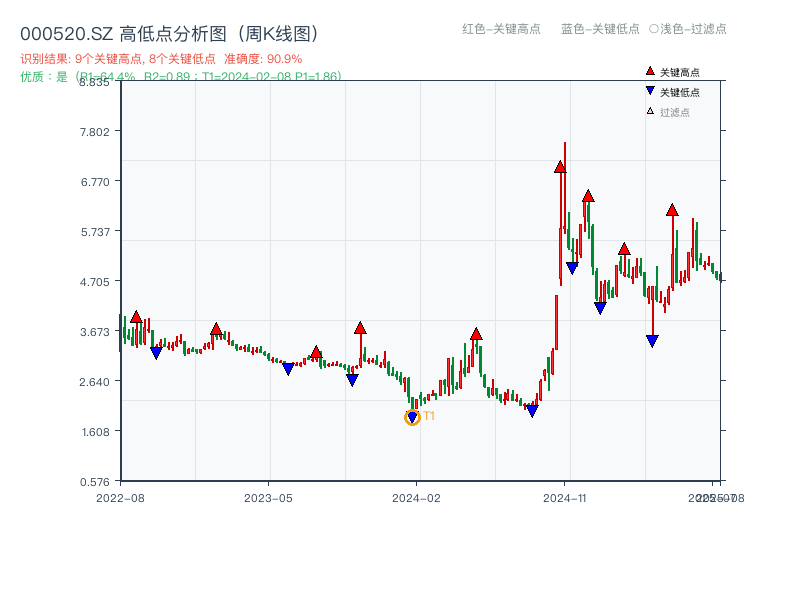
Task: Click the 7.802 y-axis label
Action: (95, 132)
